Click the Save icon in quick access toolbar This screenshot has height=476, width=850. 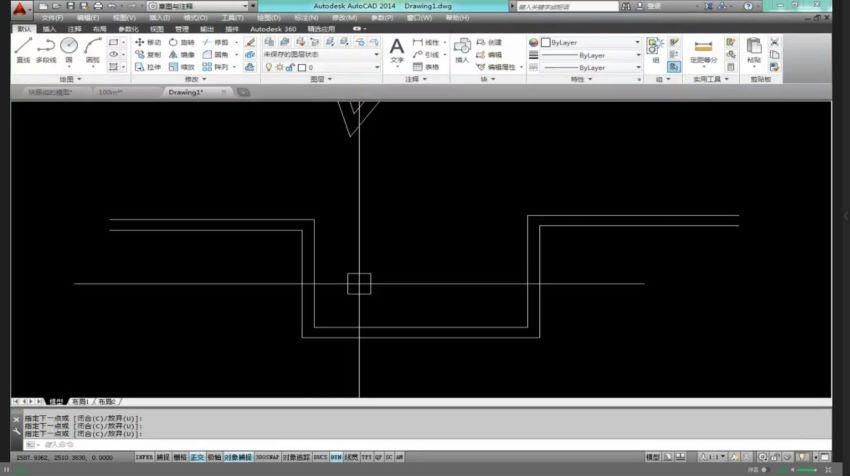pos(70,6)
